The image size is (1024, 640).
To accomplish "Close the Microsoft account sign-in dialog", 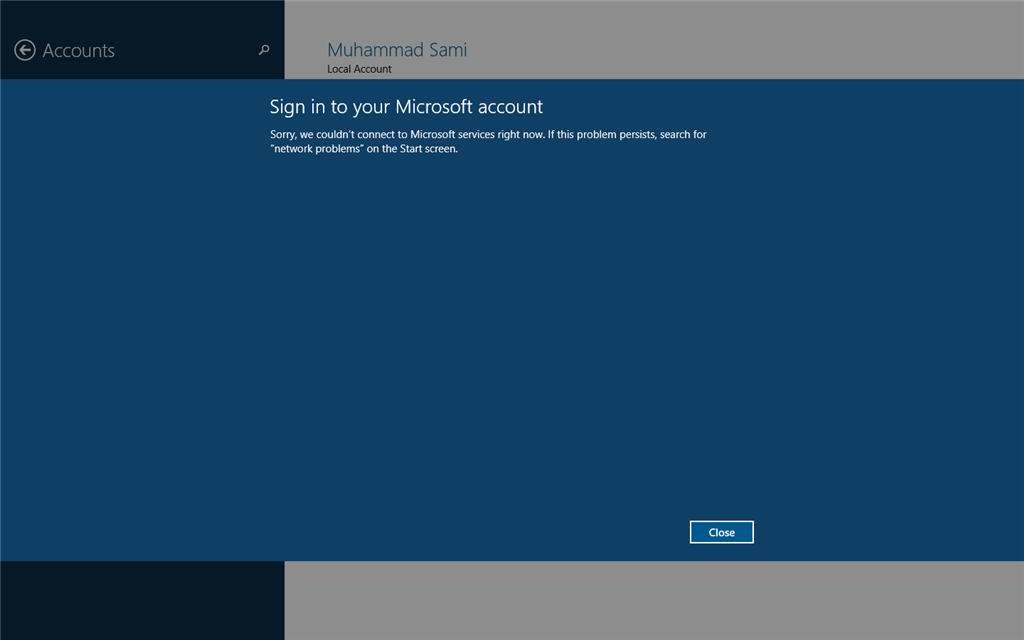I will 722,532.
